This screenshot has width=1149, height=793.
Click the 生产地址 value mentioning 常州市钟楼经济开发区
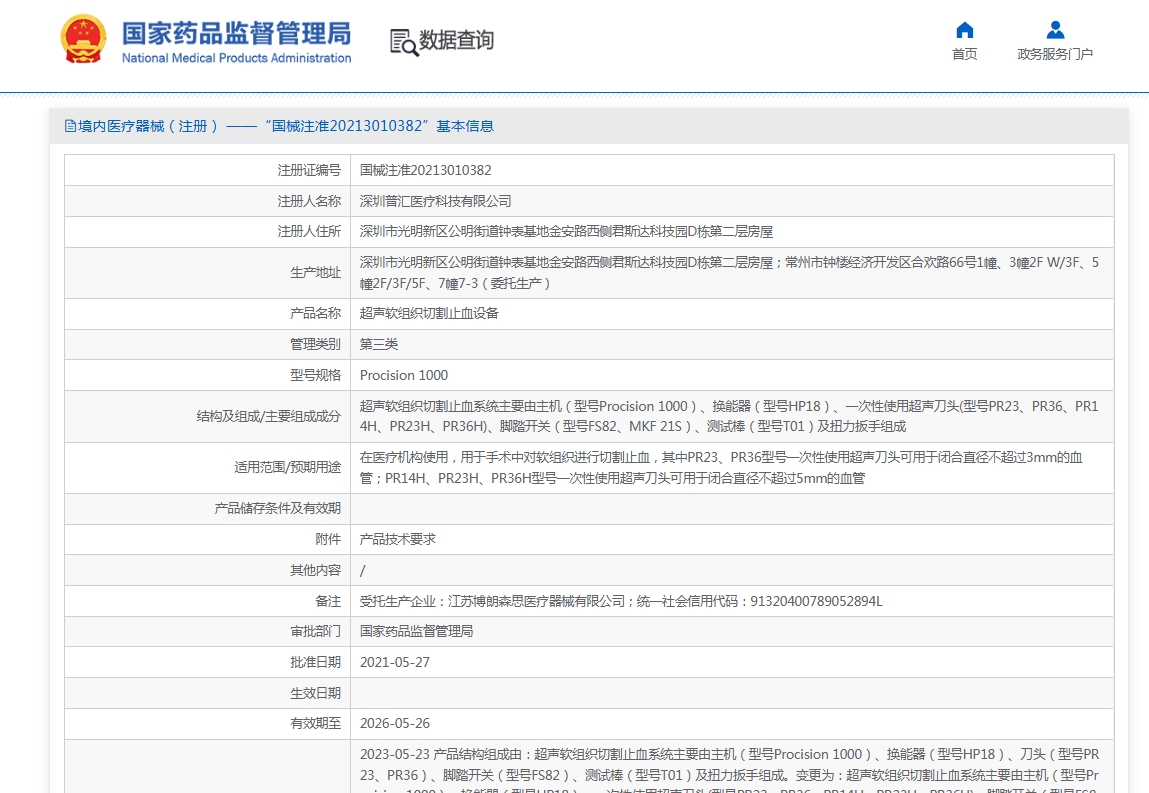[x=729, y=273]
